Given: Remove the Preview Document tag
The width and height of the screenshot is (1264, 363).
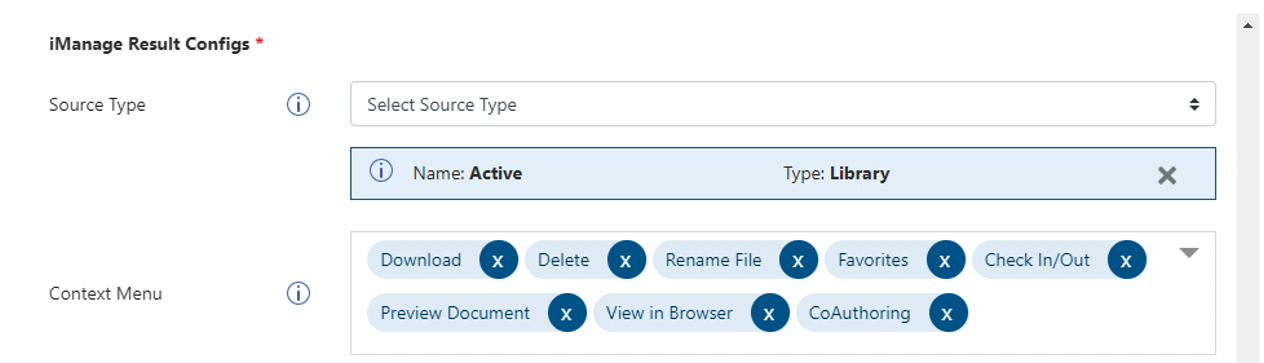Looking at the screenshot, I should coord(566,313).
